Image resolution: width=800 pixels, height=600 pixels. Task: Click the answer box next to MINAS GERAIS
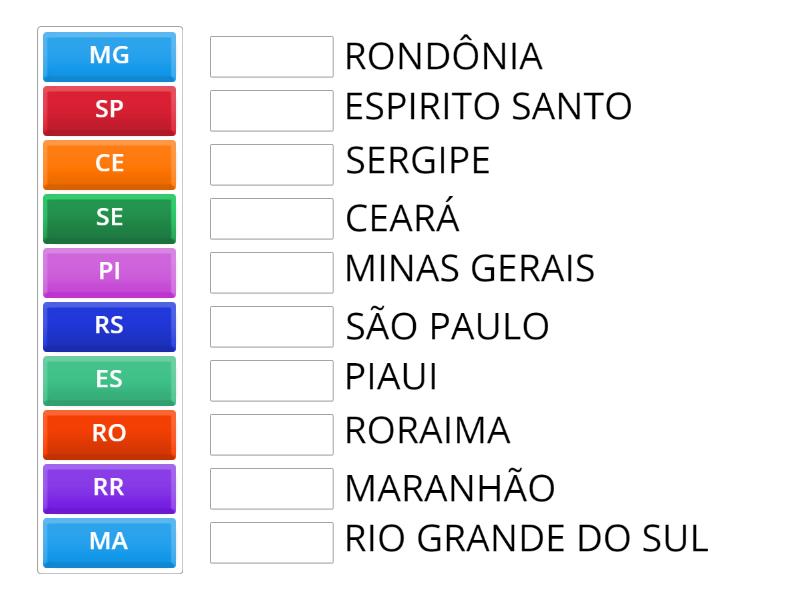272,272
